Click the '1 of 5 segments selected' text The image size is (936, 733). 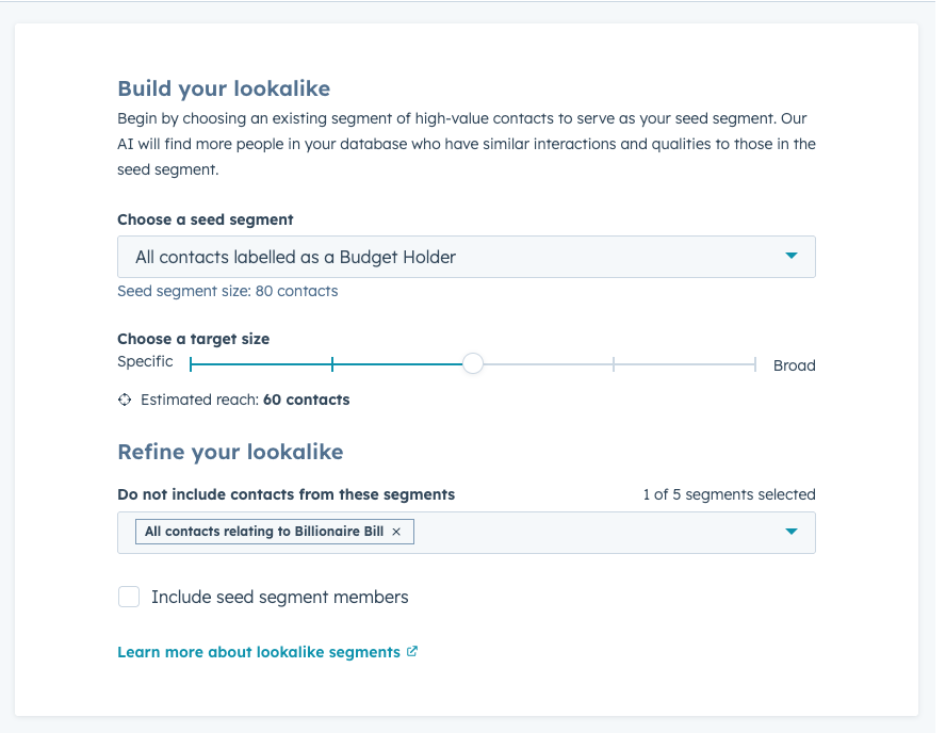[729, 494]
